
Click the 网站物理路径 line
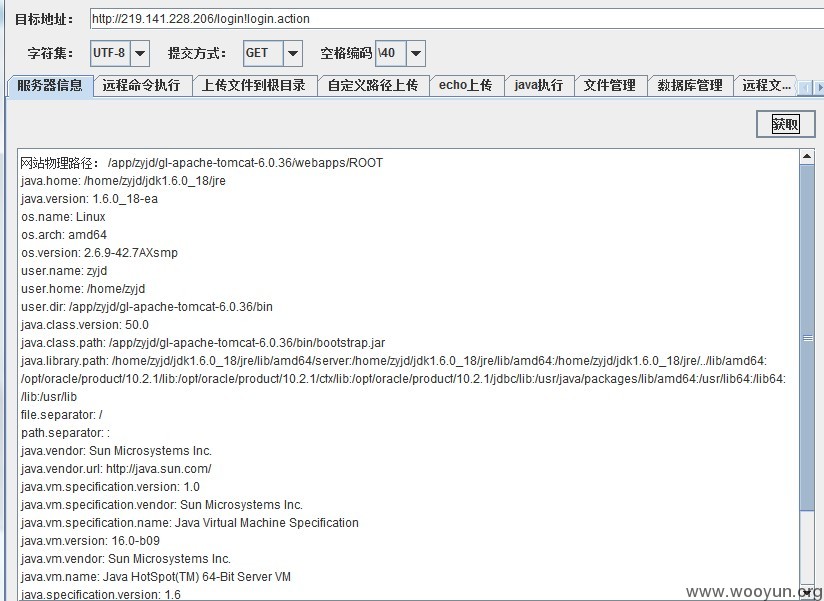(202, 163)
